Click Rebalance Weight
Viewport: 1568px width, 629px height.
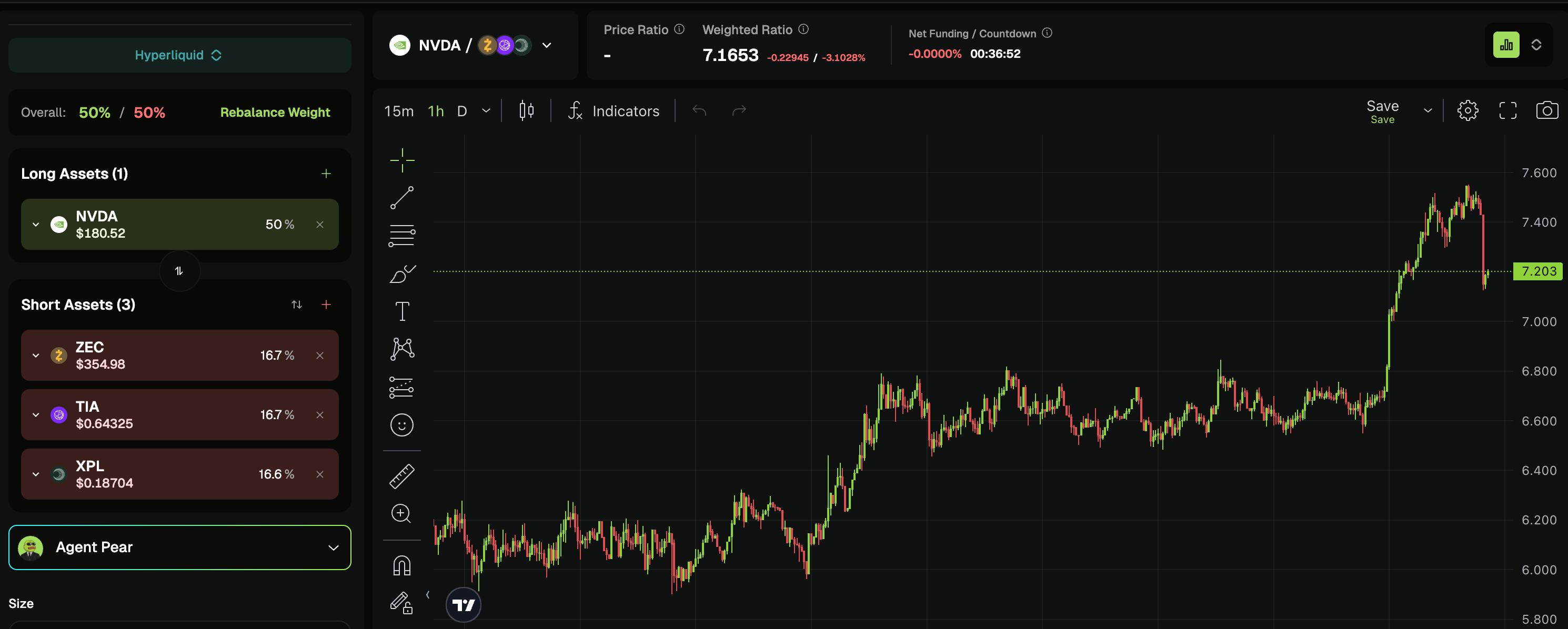point(275,113)
